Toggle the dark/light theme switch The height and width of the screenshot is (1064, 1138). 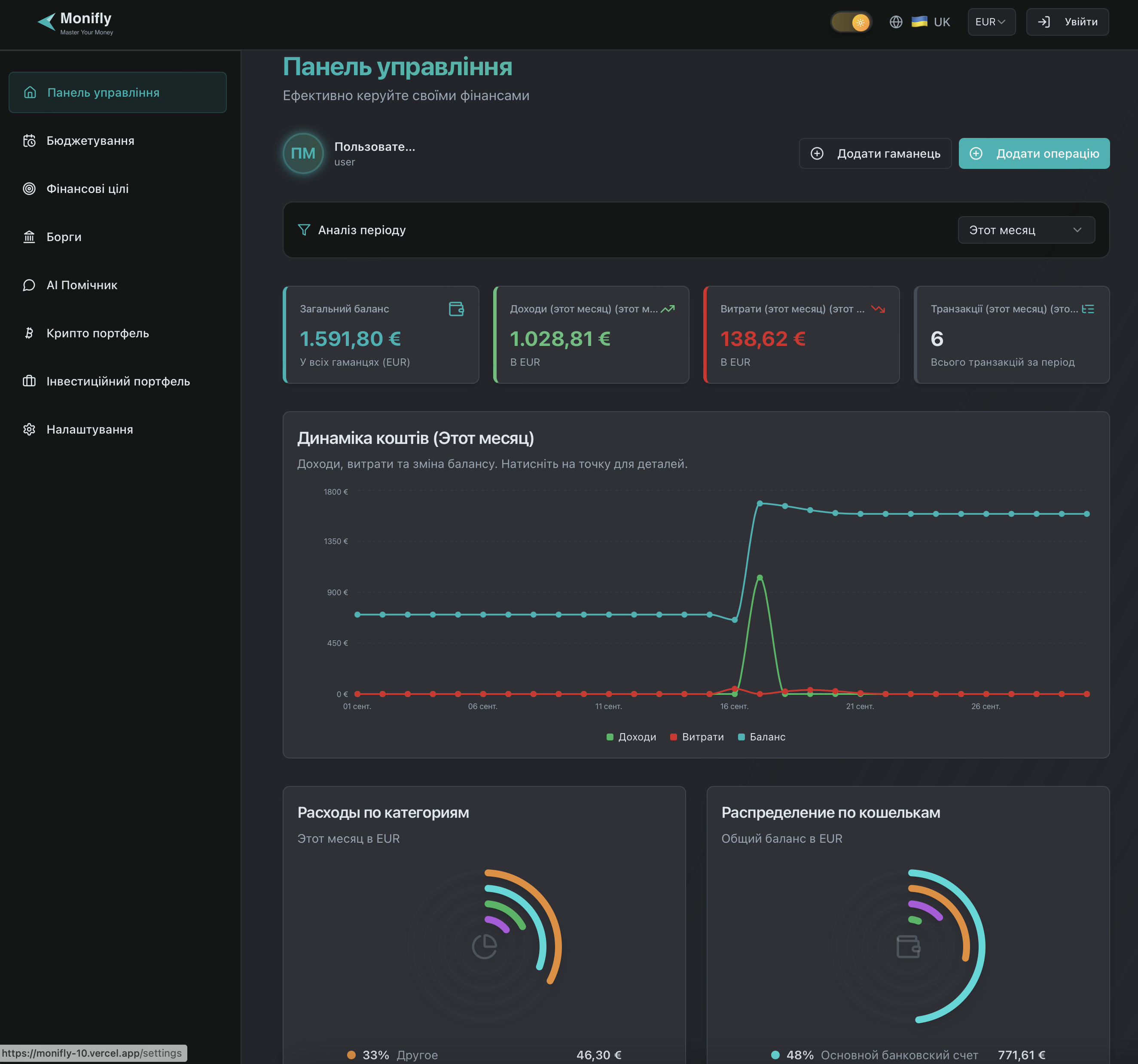[x=851, y=22]
